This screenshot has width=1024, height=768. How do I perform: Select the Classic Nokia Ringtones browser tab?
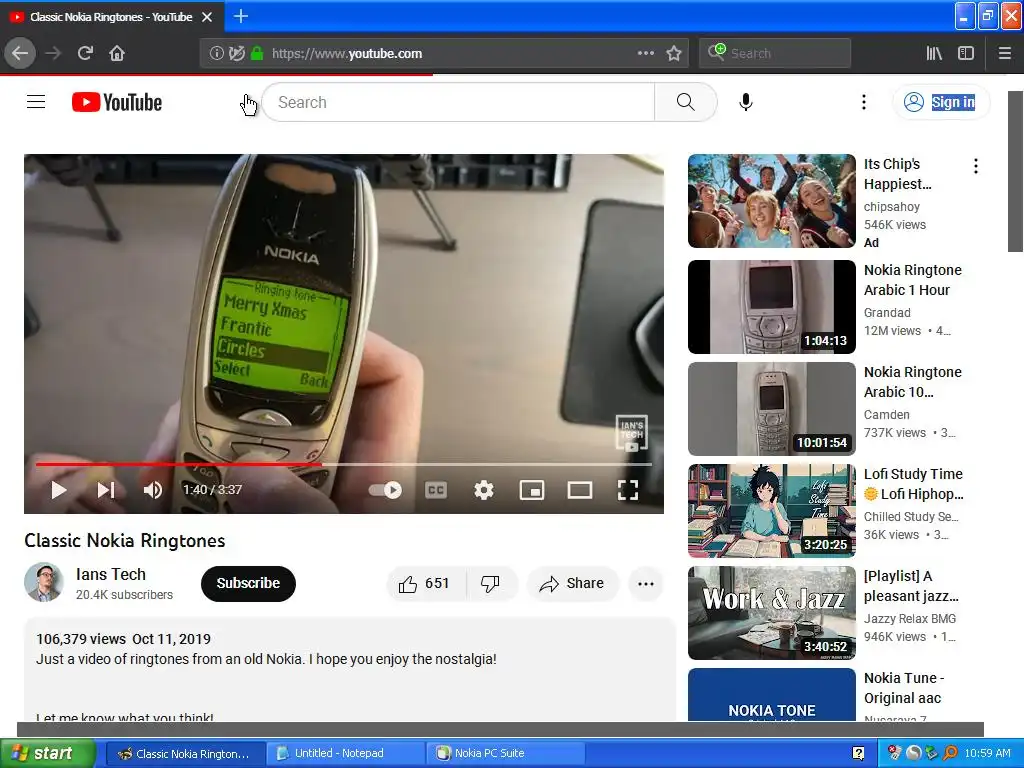coord(112,17)
